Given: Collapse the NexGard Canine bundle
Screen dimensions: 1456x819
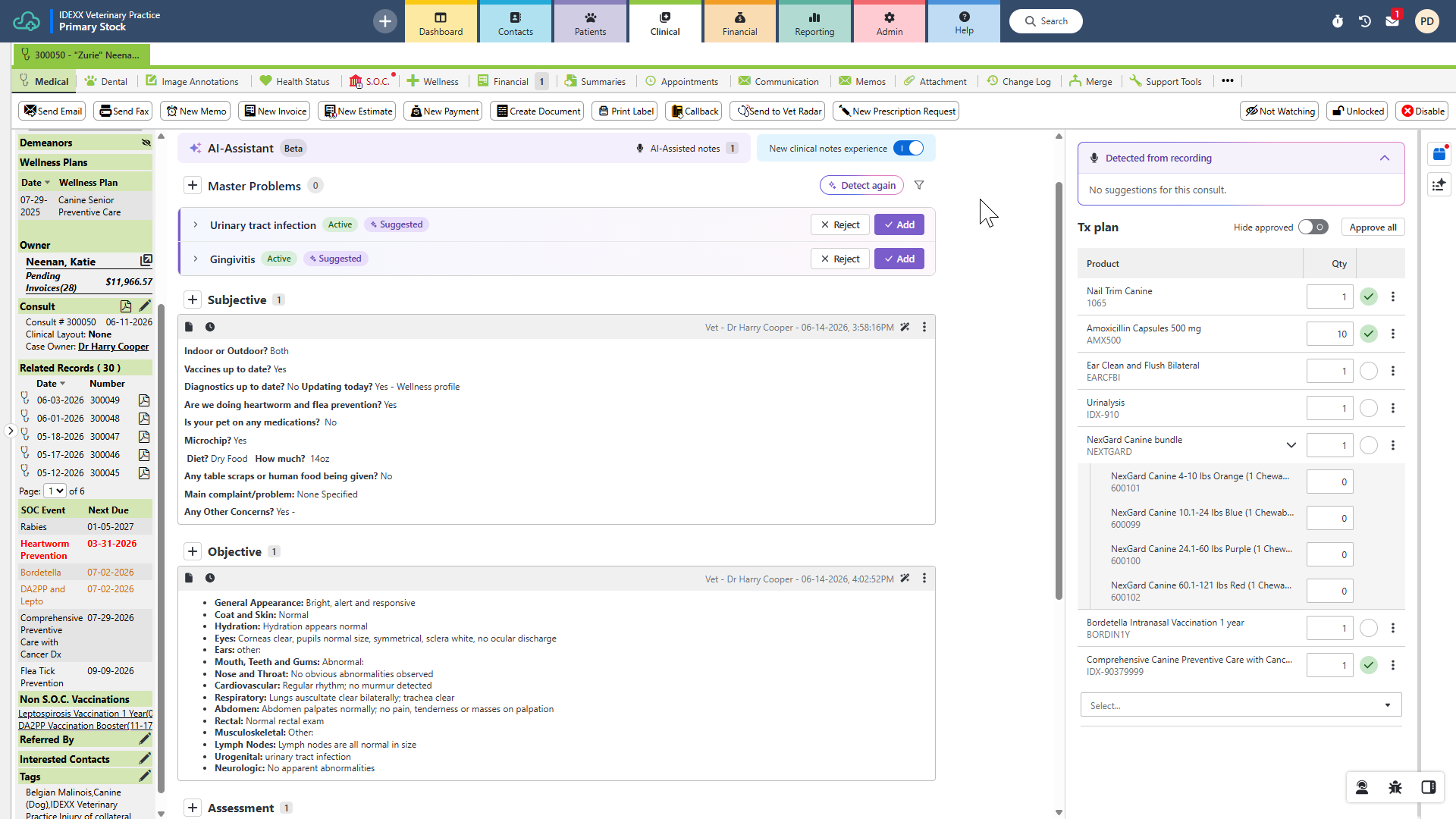Looking at the screenshot, I should click(1291, 445).
